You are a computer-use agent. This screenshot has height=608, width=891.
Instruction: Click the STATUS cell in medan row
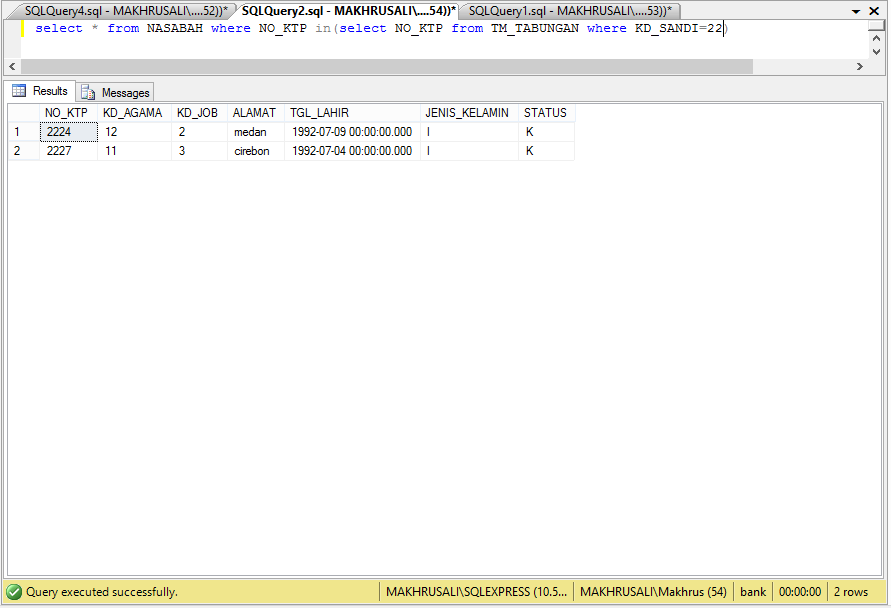[546, 132]
